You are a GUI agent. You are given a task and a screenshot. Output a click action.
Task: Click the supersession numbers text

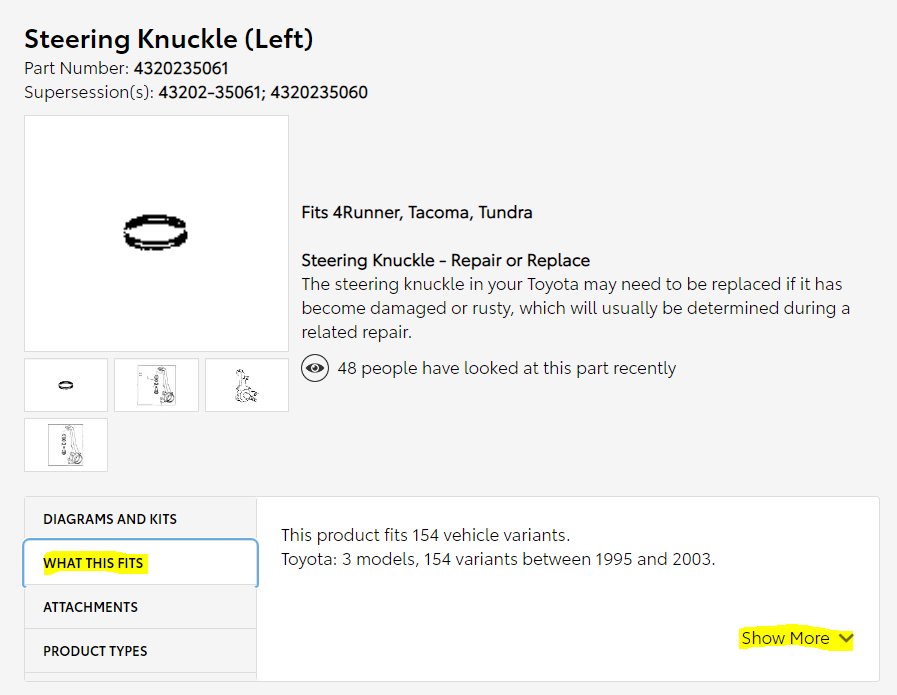point(263,92)
